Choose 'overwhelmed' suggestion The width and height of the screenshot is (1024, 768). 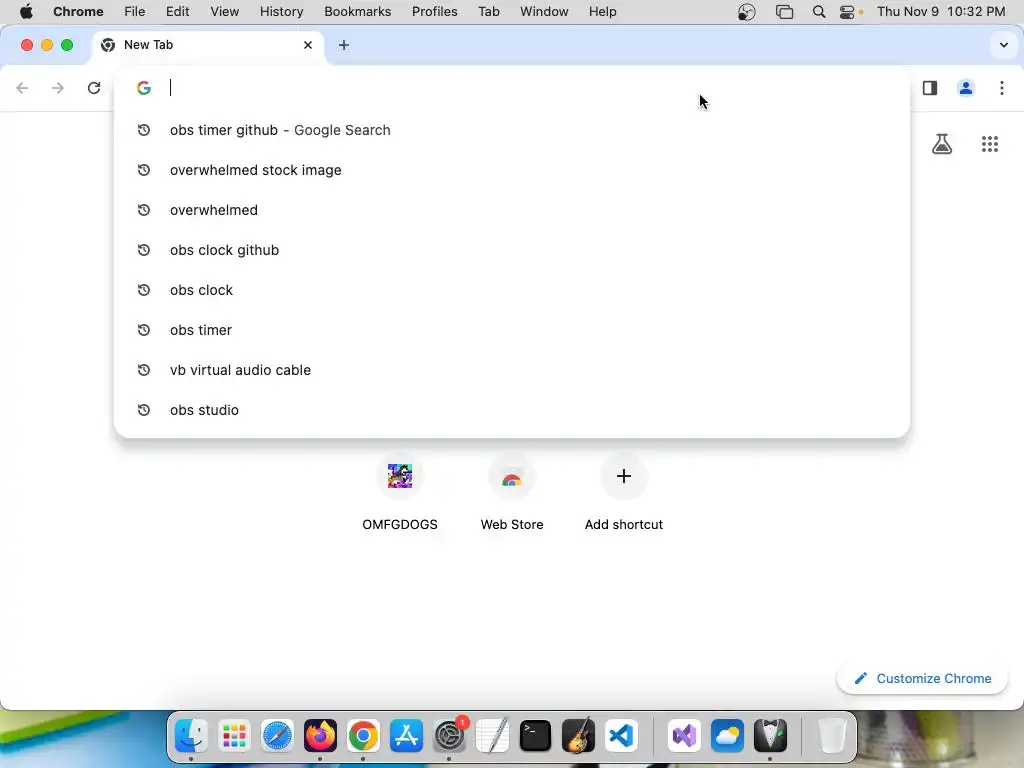tap(512, 210)
